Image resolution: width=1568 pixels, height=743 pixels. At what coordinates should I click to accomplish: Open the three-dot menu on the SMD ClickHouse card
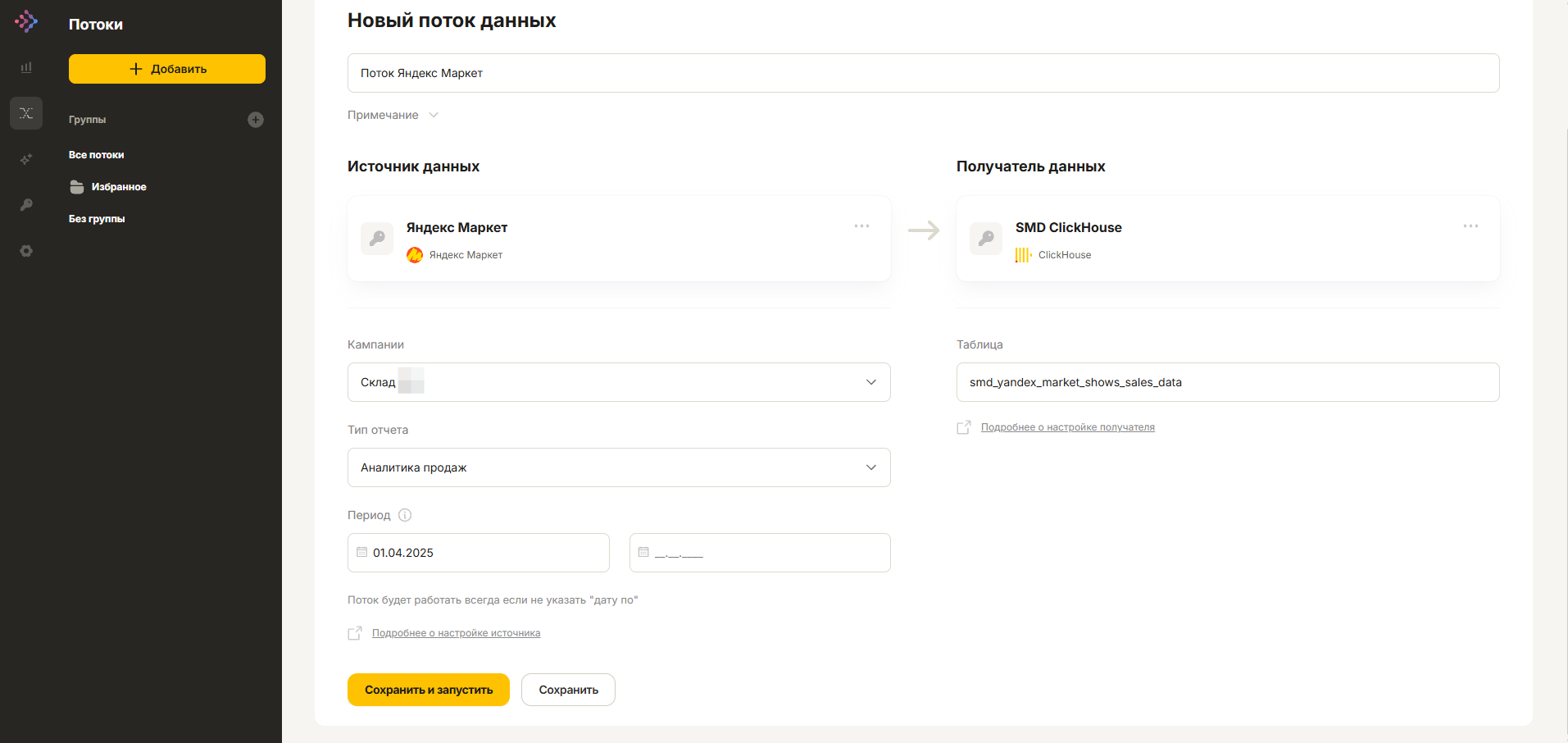pyautogui.click(x=1470, y=226)
